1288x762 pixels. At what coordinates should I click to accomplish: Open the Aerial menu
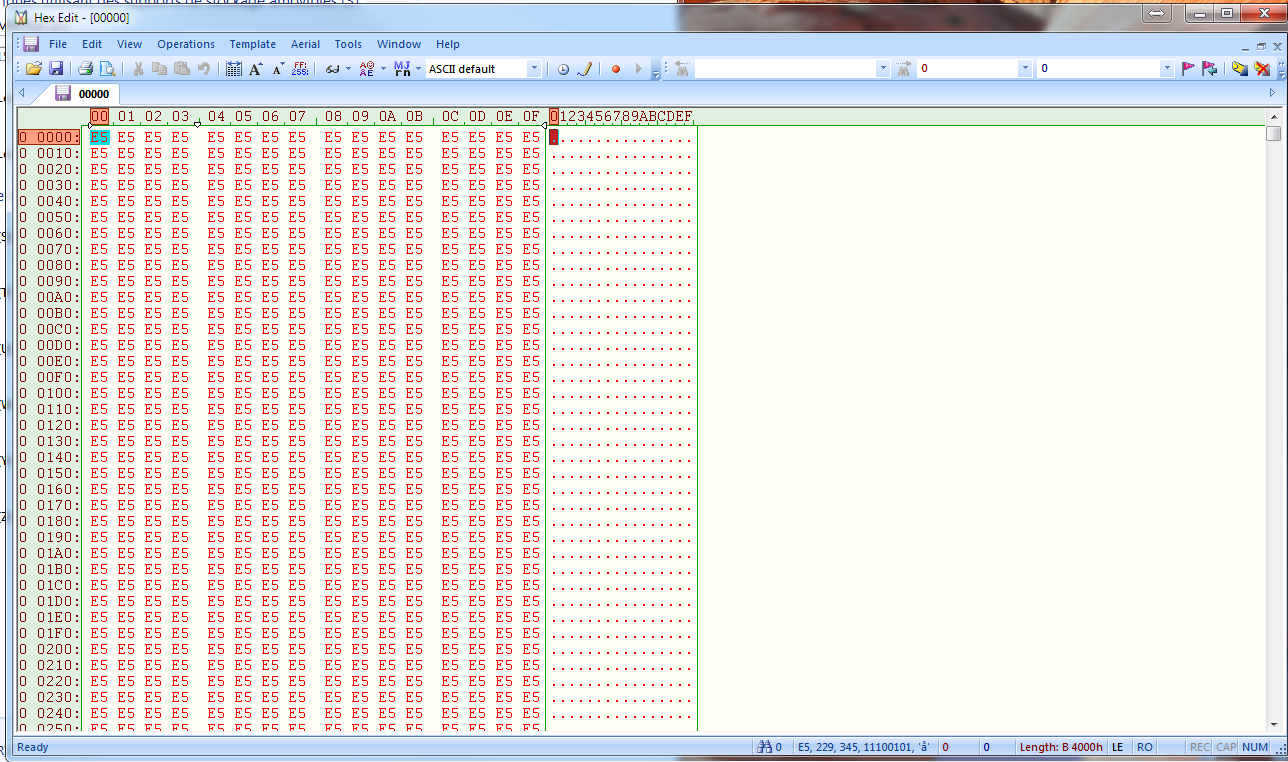pos(305,44)
